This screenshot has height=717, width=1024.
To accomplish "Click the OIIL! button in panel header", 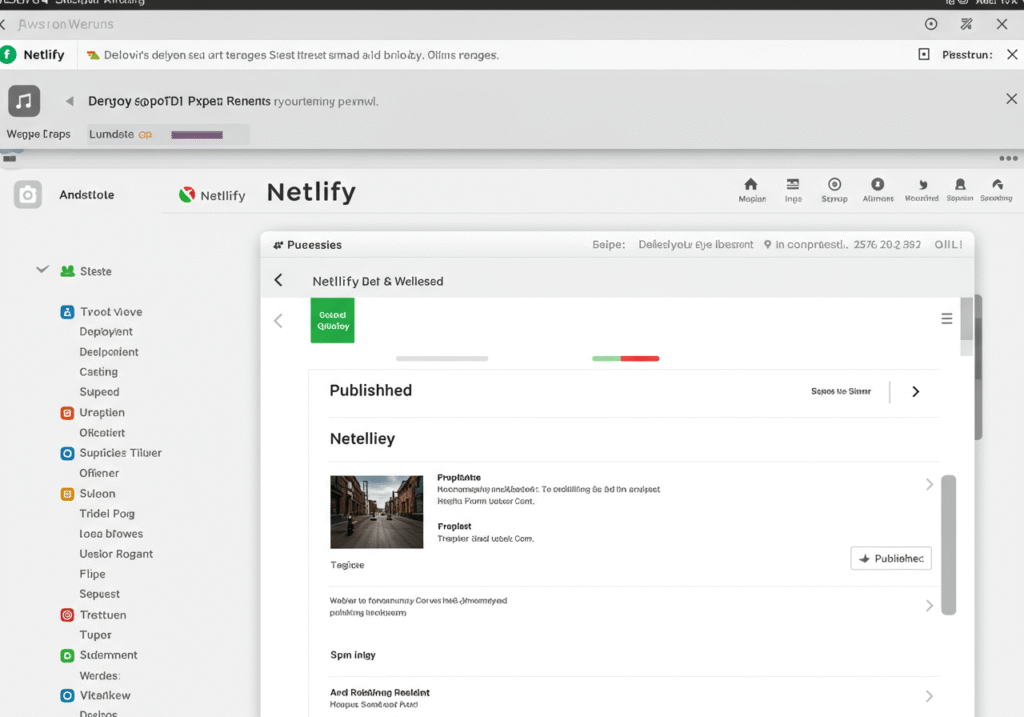I will 948,244.
